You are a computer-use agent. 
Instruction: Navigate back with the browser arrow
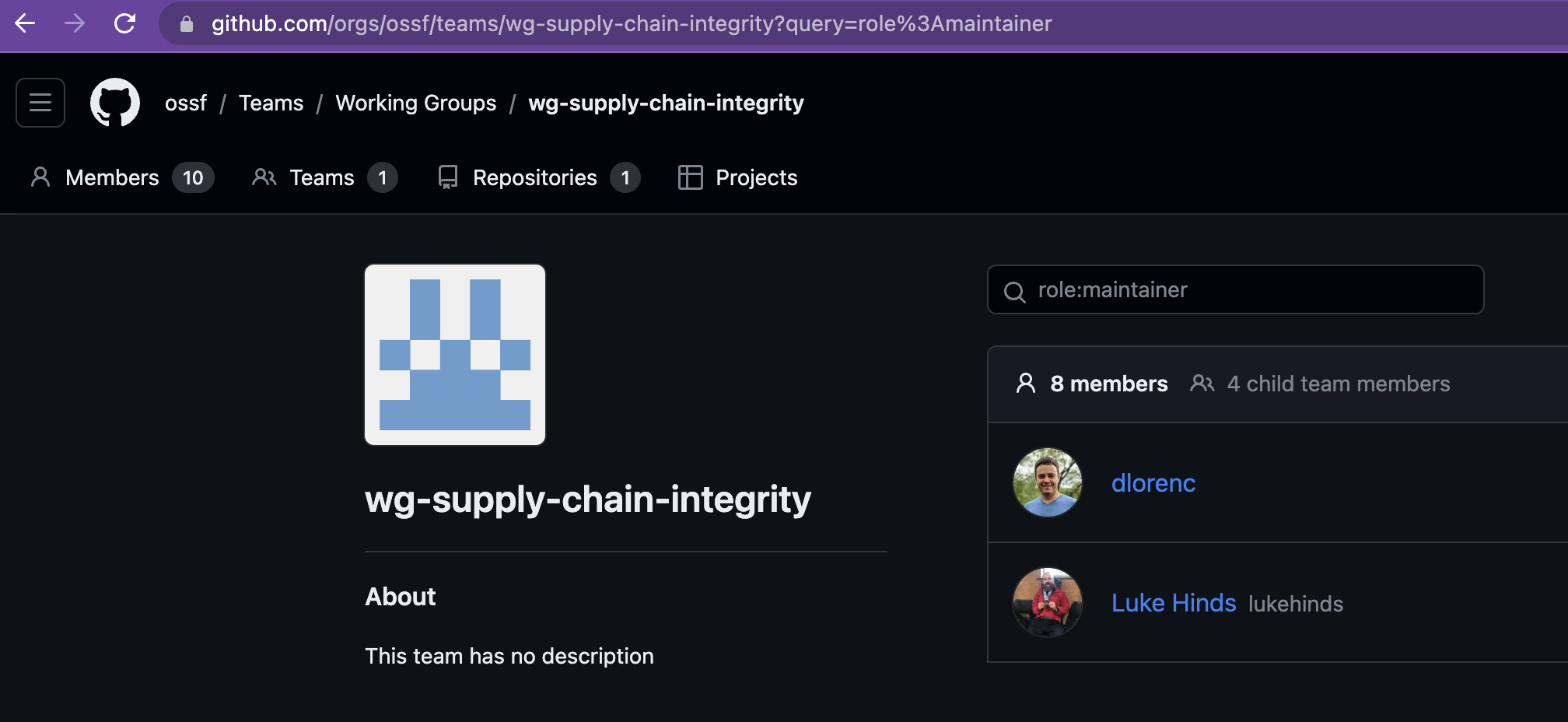[25, 24]
